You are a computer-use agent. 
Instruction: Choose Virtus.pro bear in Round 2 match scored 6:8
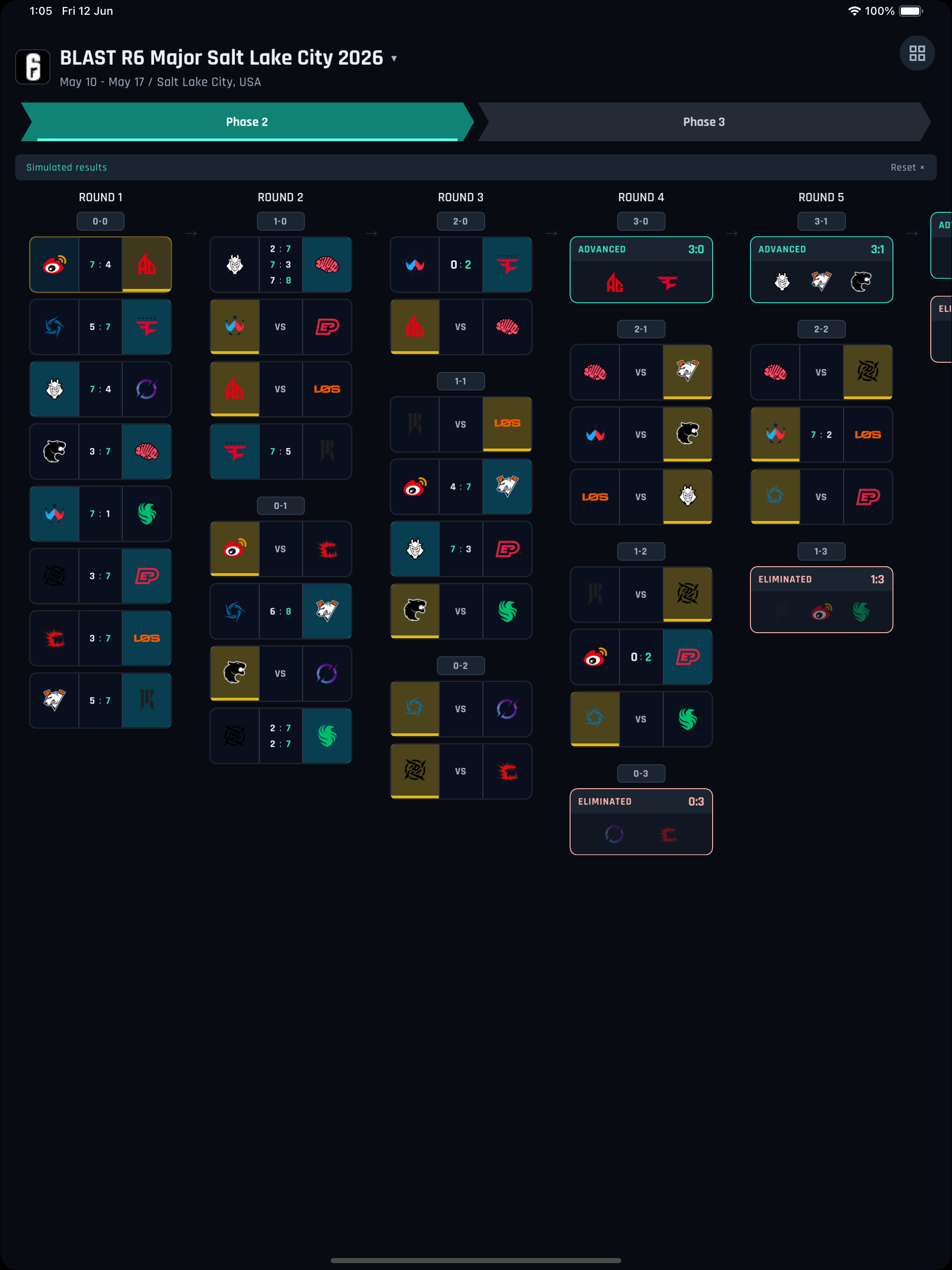pyautogui.click(x=327, y=611)
